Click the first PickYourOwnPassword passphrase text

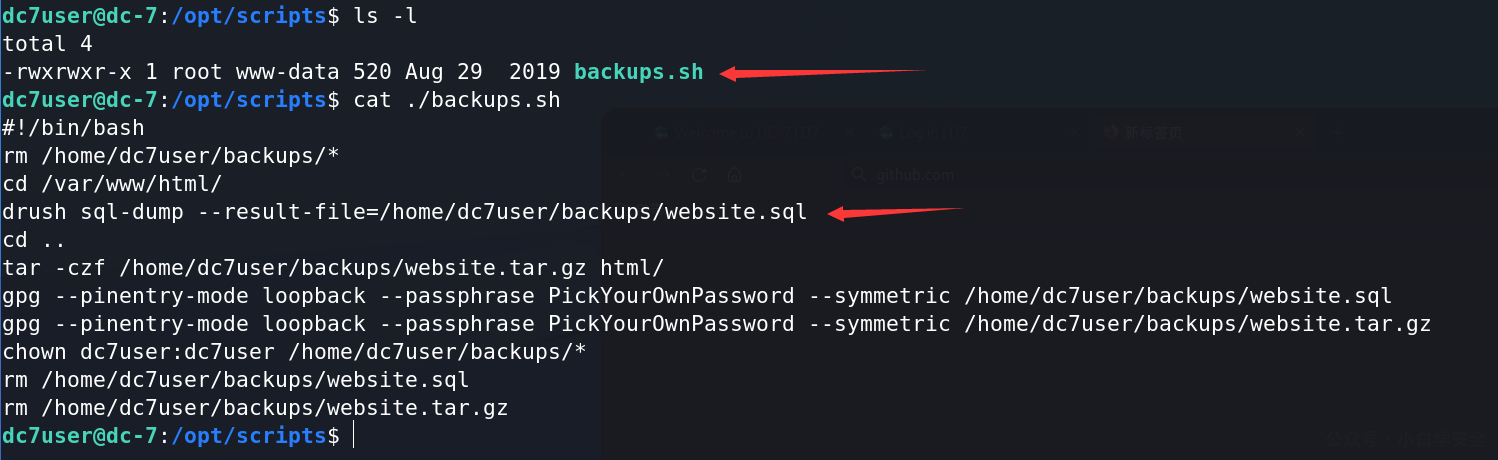[671, 296]
